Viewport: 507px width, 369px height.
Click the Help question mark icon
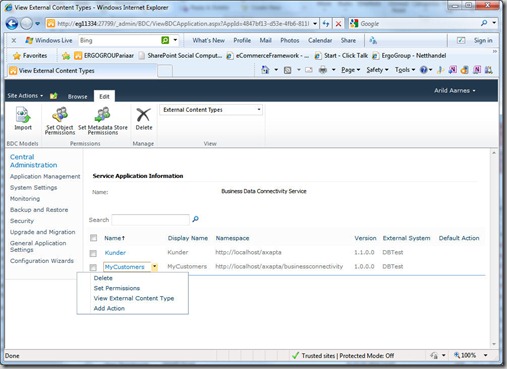(x=424, y=70)
